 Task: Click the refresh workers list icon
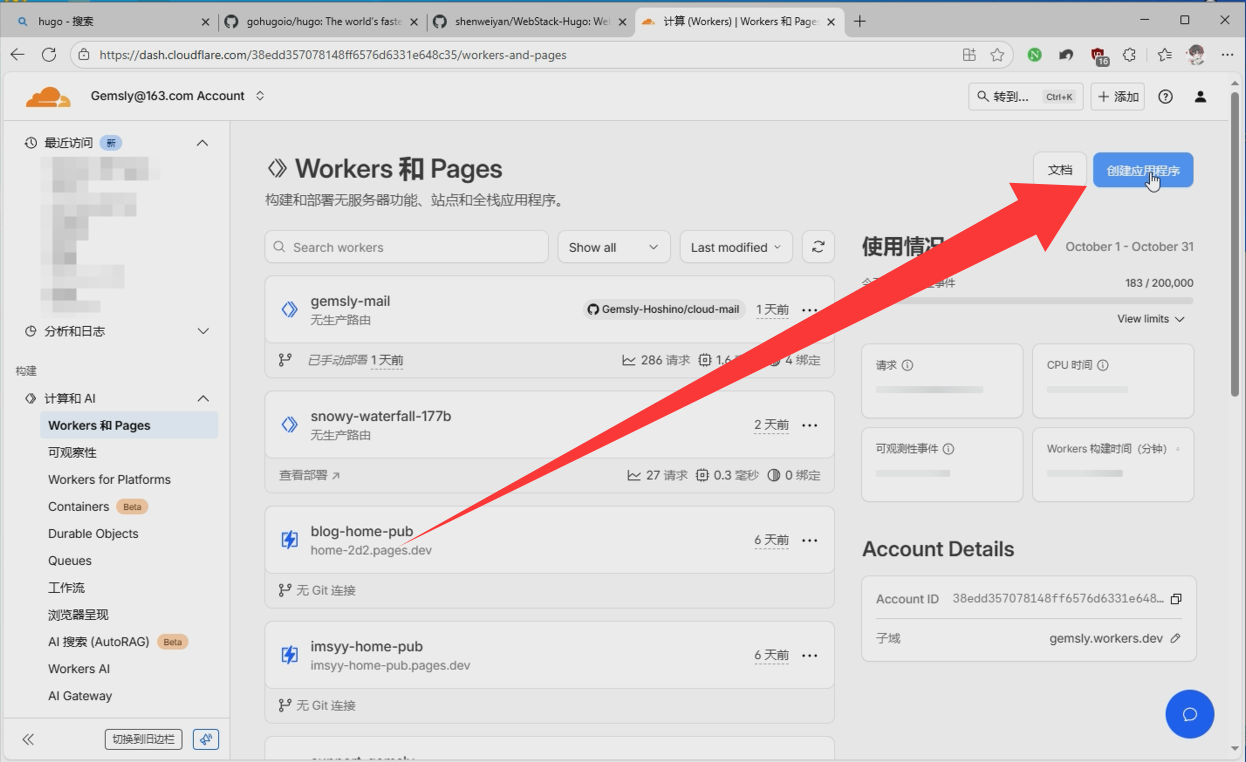(x=818, y=247)
